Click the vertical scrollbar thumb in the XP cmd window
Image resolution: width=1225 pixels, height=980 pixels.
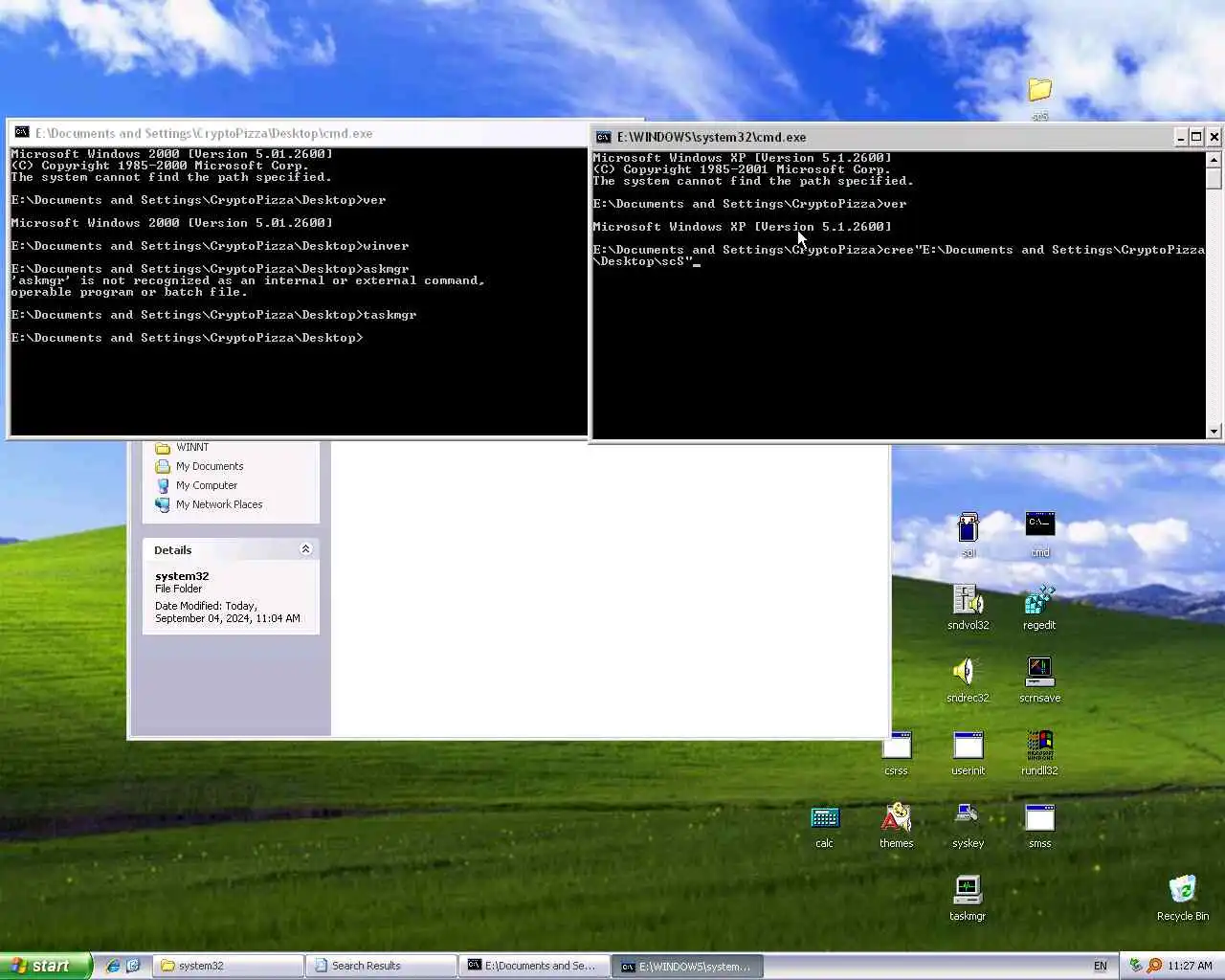tap(1214, 178)
